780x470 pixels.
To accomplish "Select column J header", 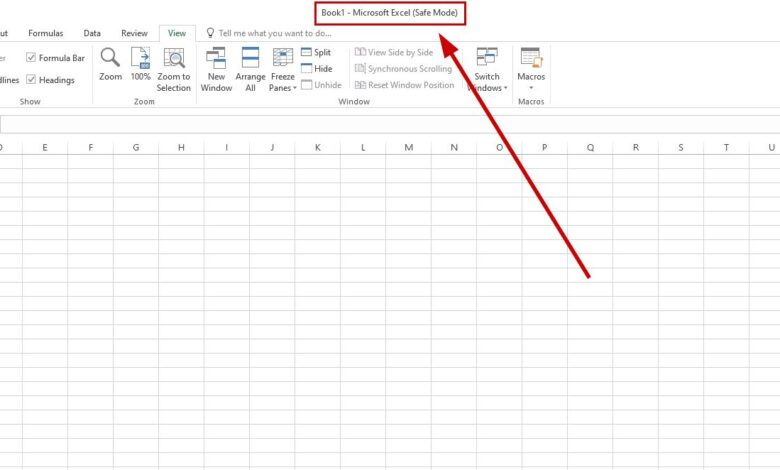I will pos(272,147).
